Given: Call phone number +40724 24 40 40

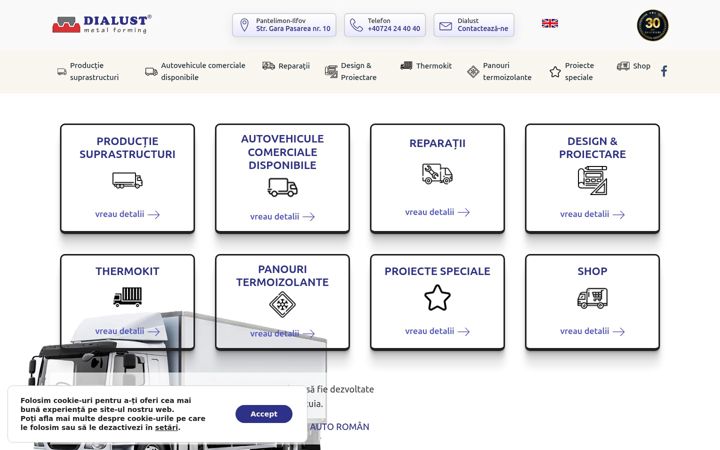Looking at the screenshot, I should [394, 28].
